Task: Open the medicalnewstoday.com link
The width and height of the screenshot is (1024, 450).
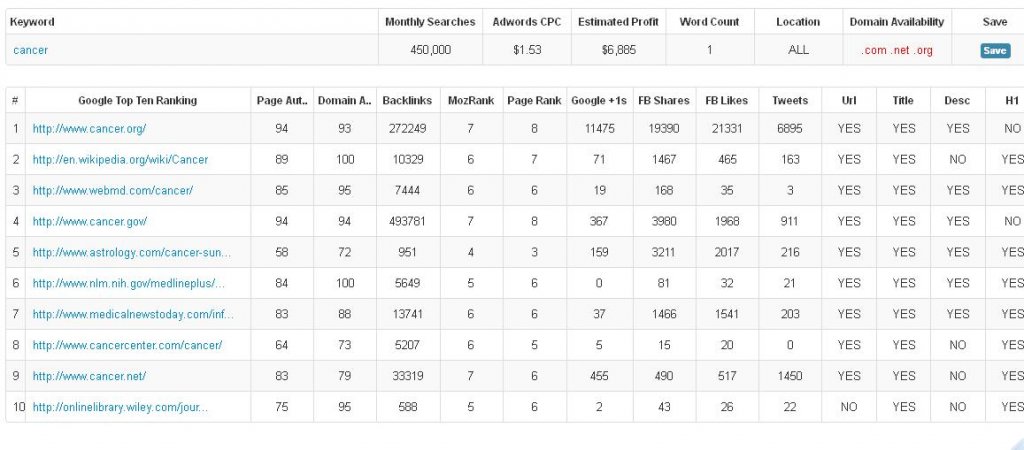Action: point(133,314)
